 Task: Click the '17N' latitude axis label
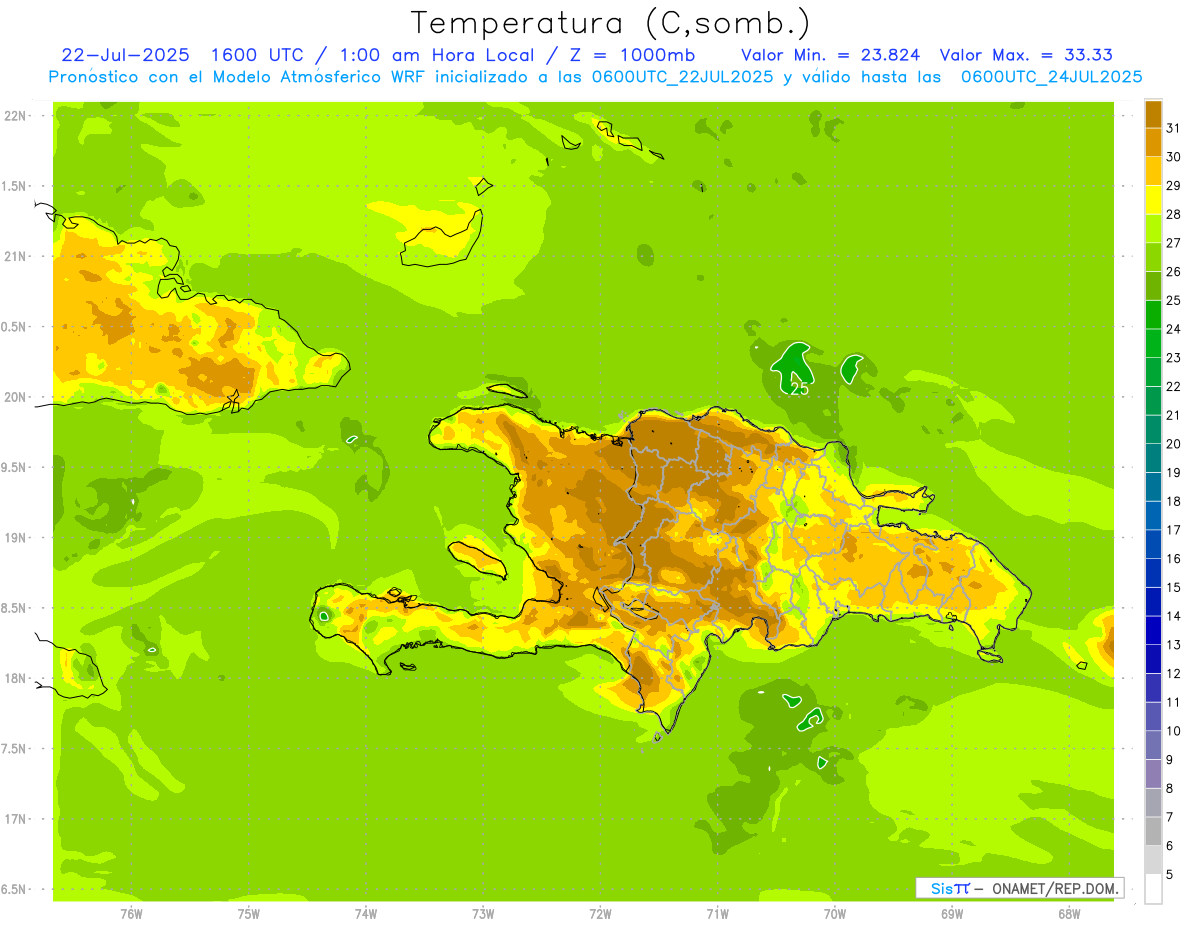click(x=16, y=819)
